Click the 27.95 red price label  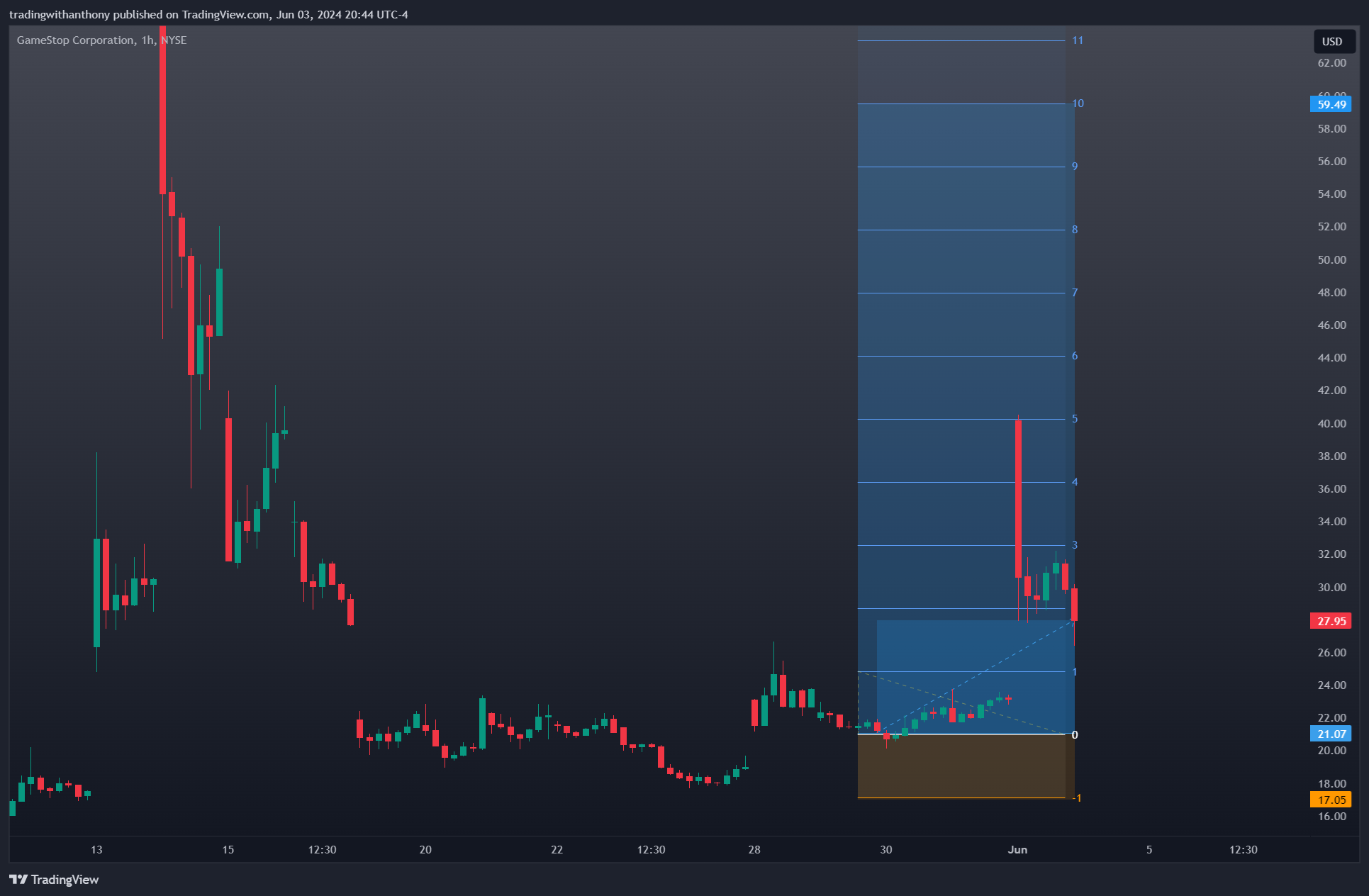coord(1330,621)
